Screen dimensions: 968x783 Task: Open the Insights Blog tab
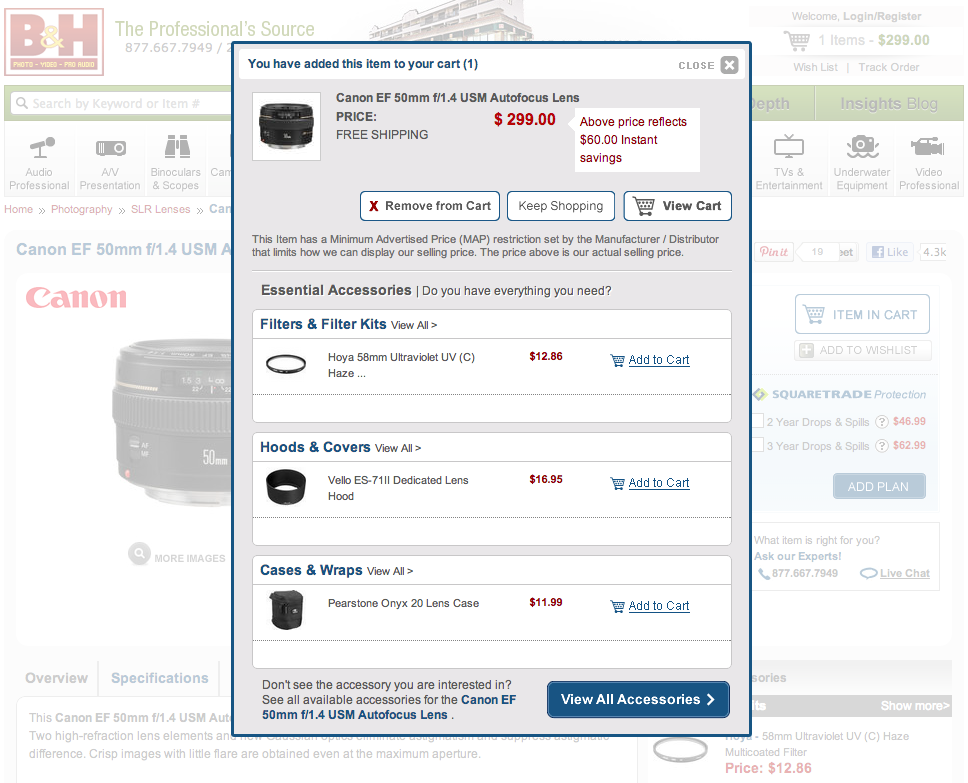tap(889, 103)
